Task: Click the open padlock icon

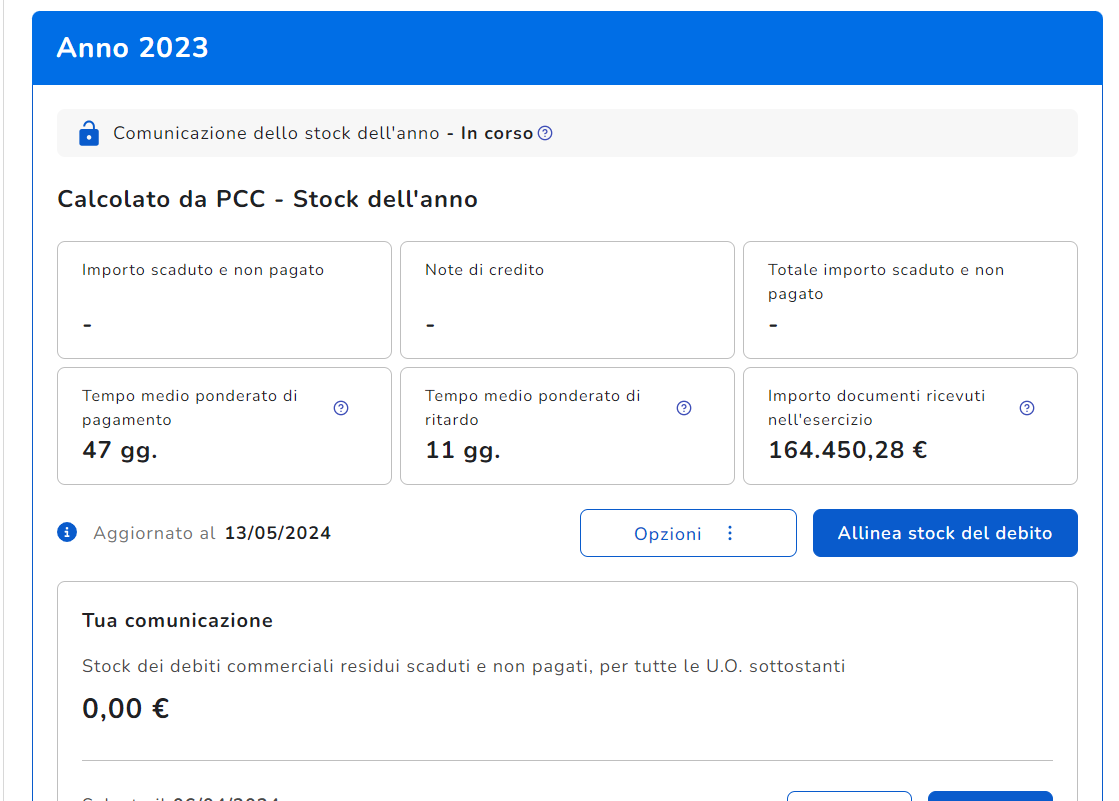Action: 89,133
